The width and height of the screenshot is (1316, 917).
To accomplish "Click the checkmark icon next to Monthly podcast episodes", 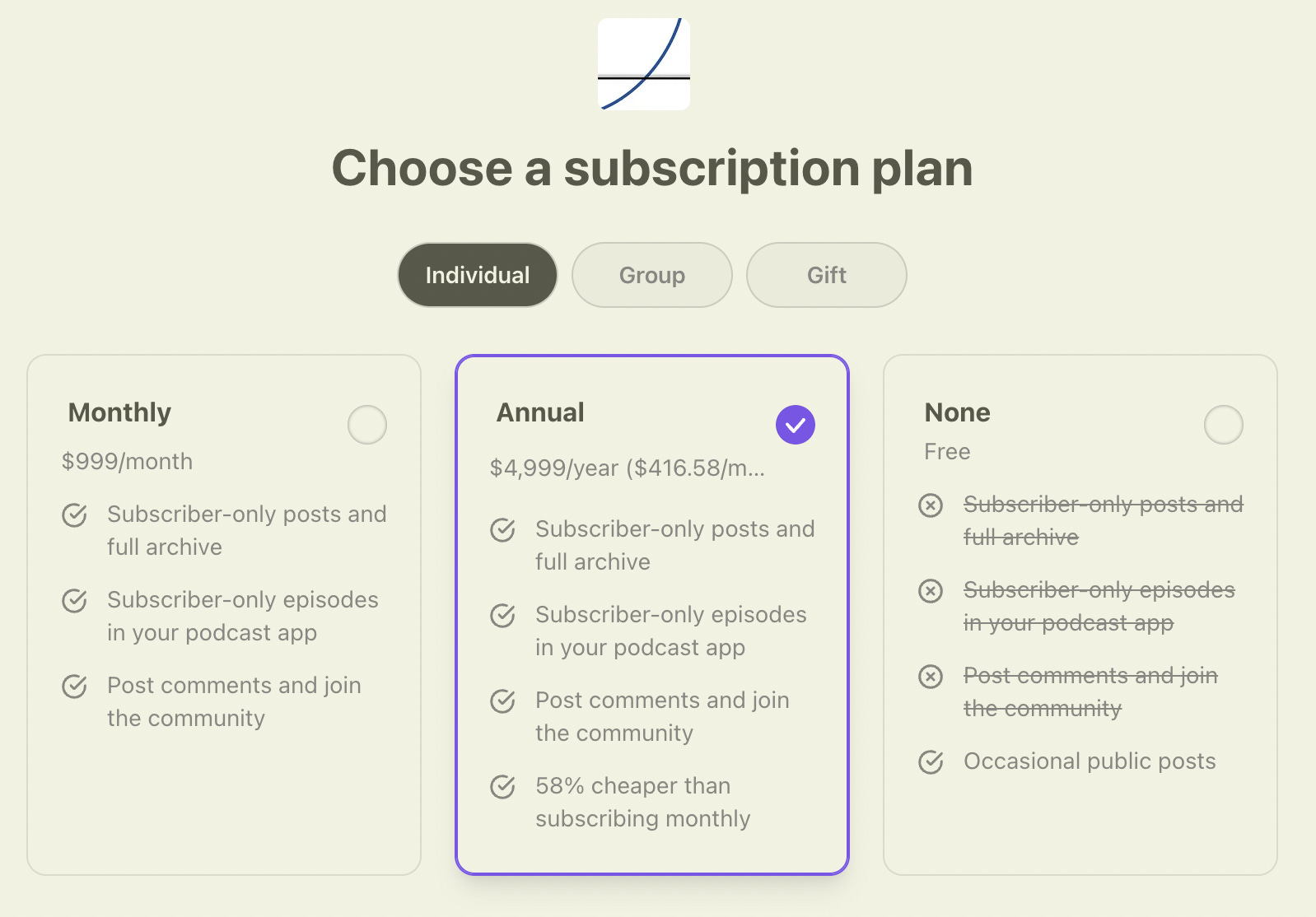I will (x=75, y=601).
